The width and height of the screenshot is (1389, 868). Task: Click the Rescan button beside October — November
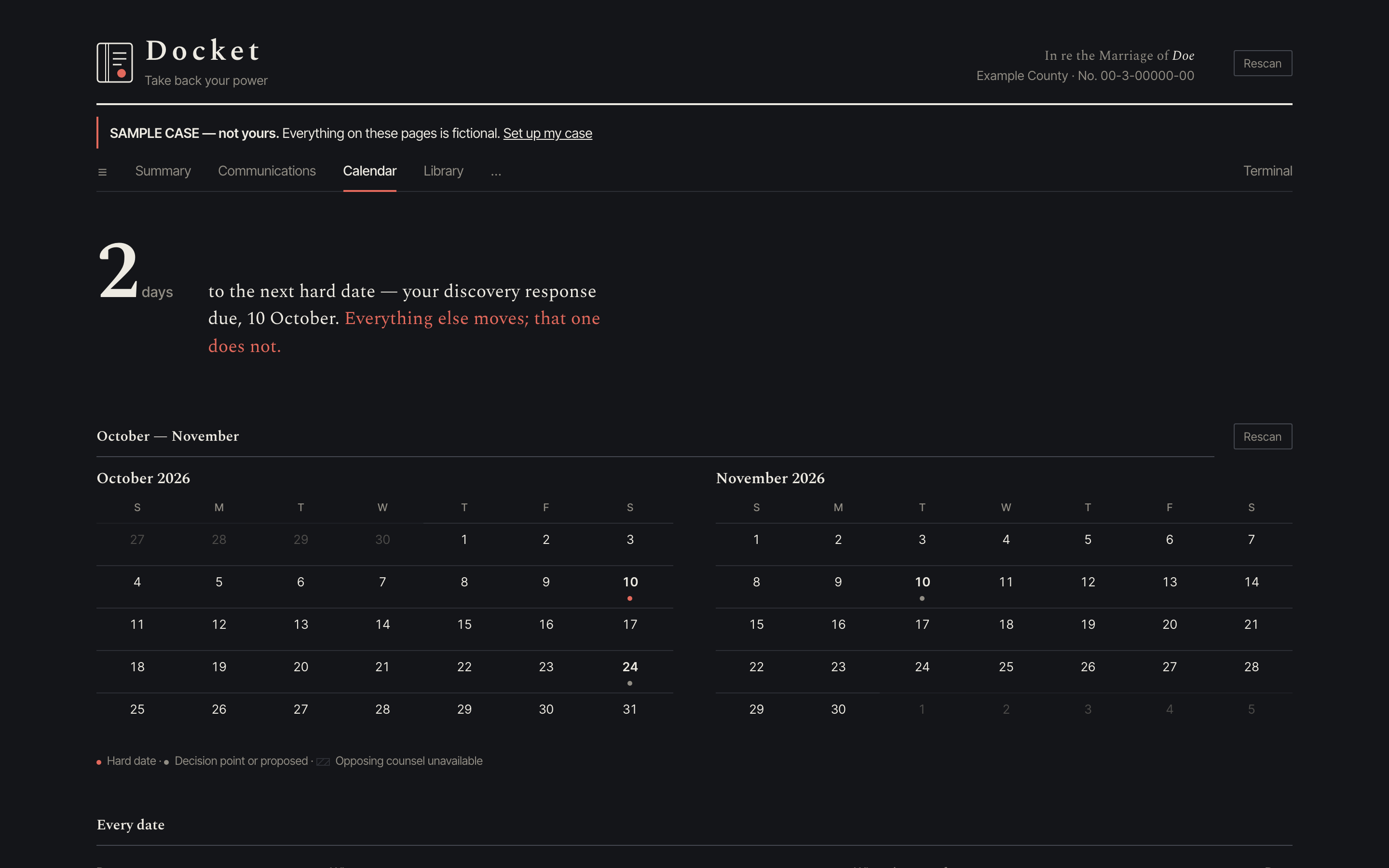1263,436
